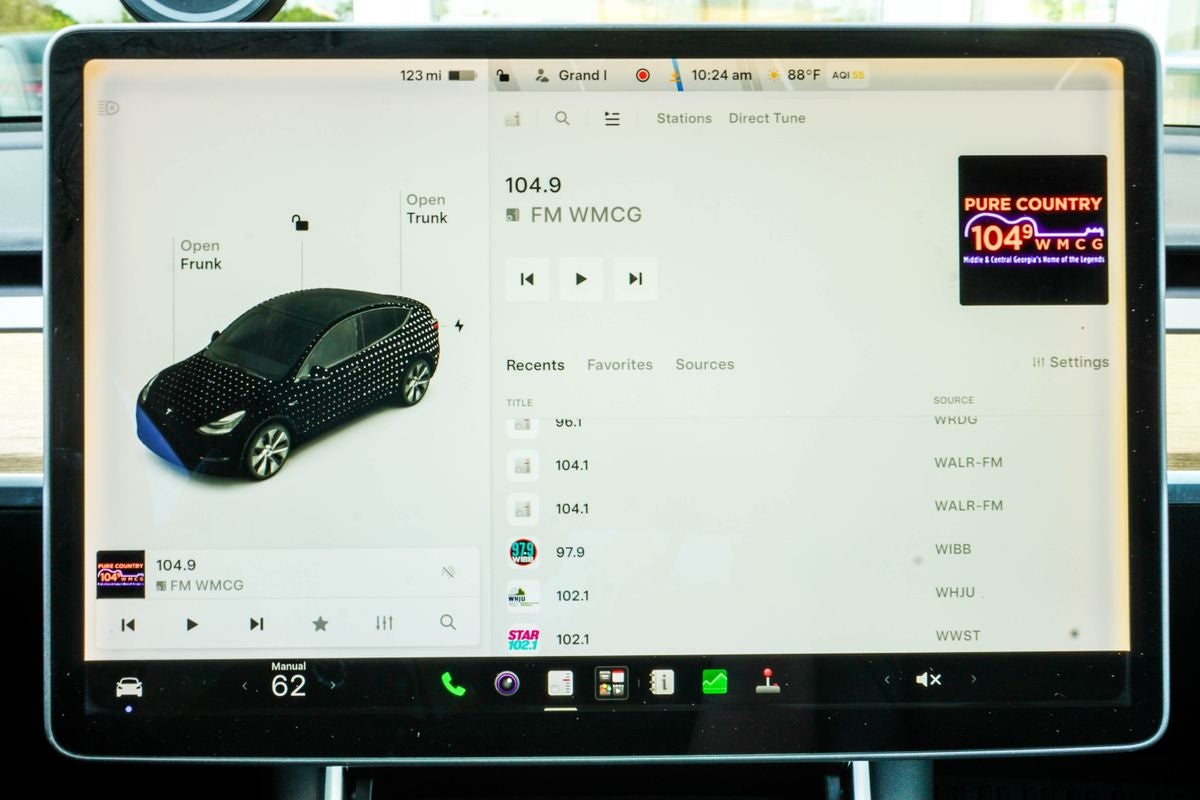Skip to previous station in main player
This screenshot has height=800, width=1200.
pyautogui.click(x=527, y=279)
